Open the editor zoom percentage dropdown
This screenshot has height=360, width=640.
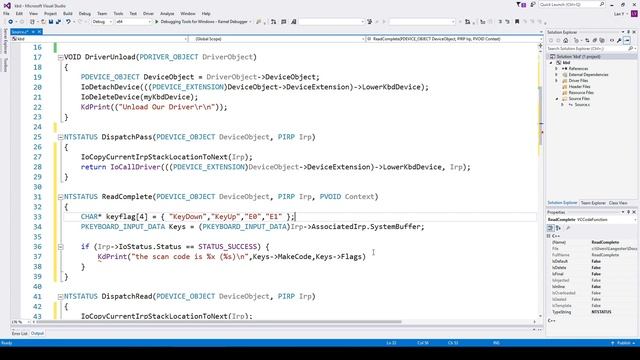point(20,322)
